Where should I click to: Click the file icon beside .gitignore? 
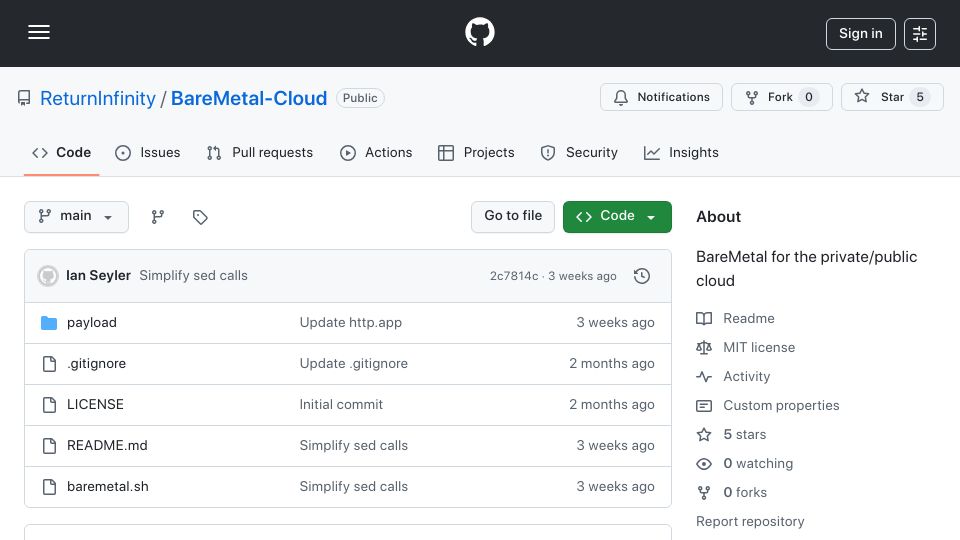[49, 364]
